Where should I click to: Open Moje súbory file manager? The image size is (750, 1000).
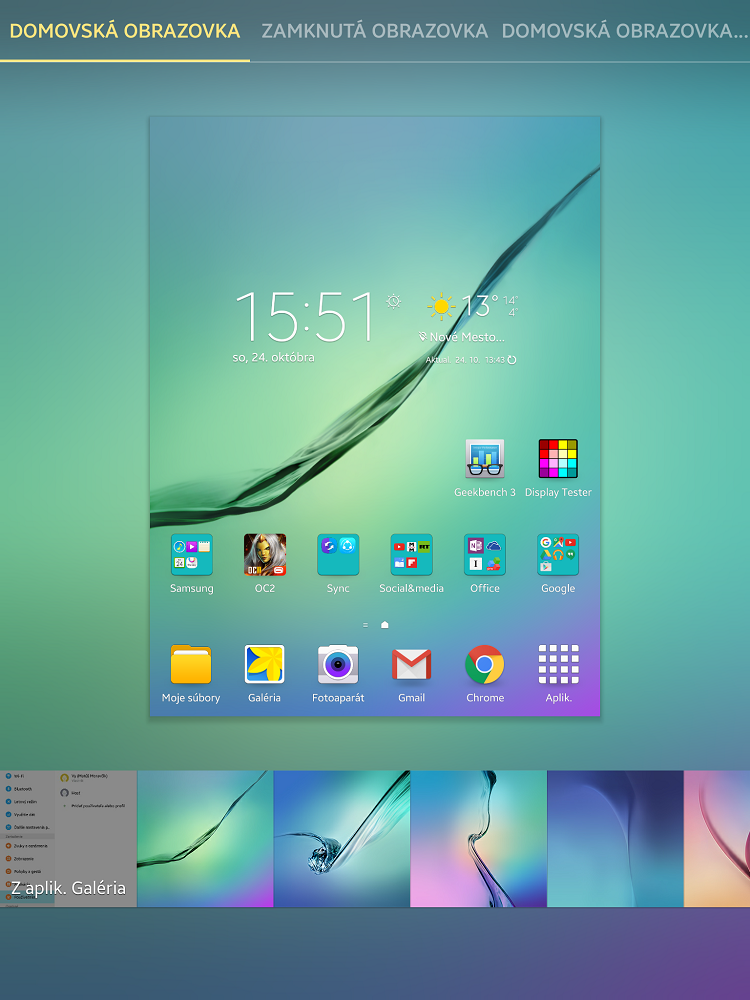tap(191, 664)
